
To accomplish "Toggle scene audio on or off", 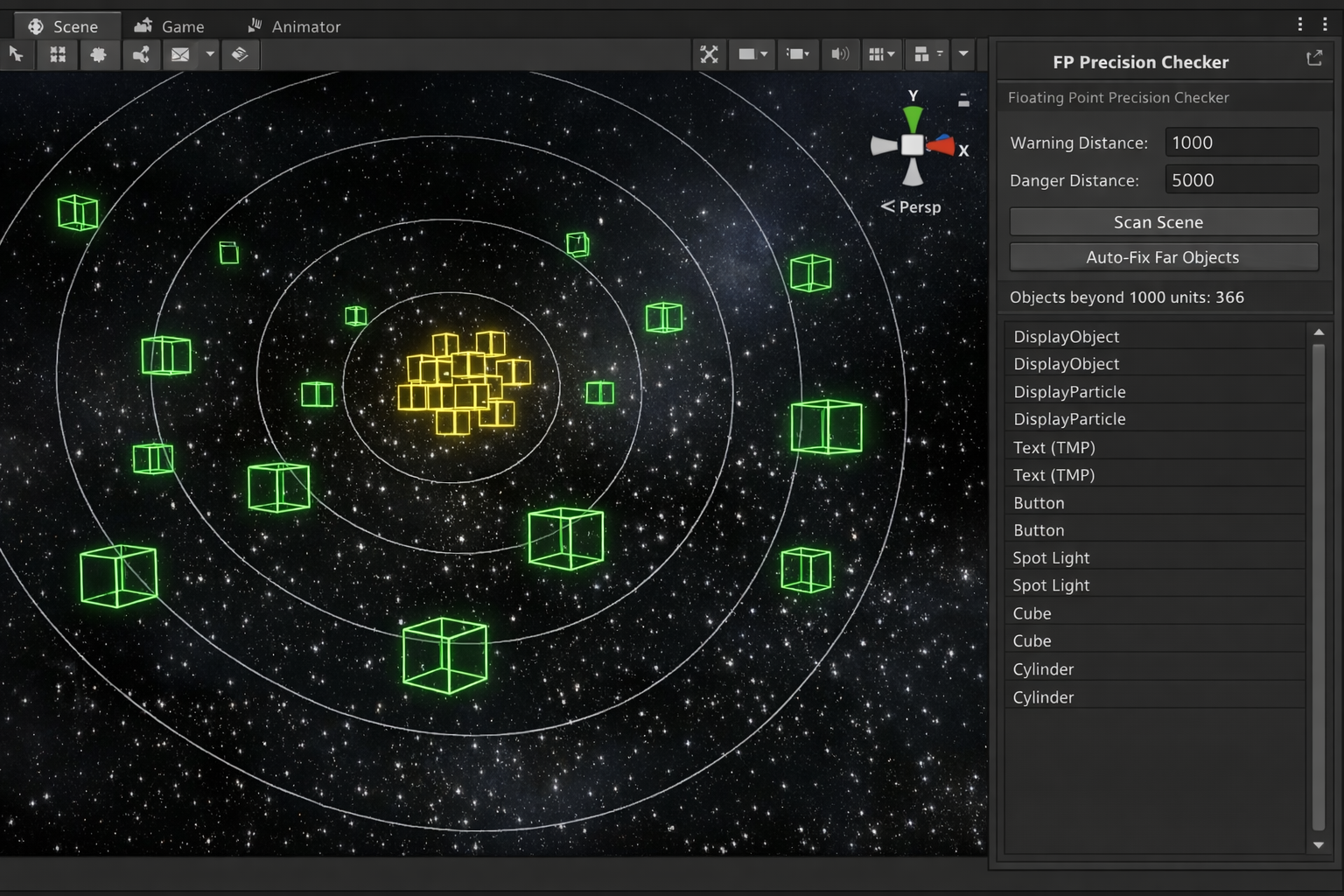I will tap(840, 54).
